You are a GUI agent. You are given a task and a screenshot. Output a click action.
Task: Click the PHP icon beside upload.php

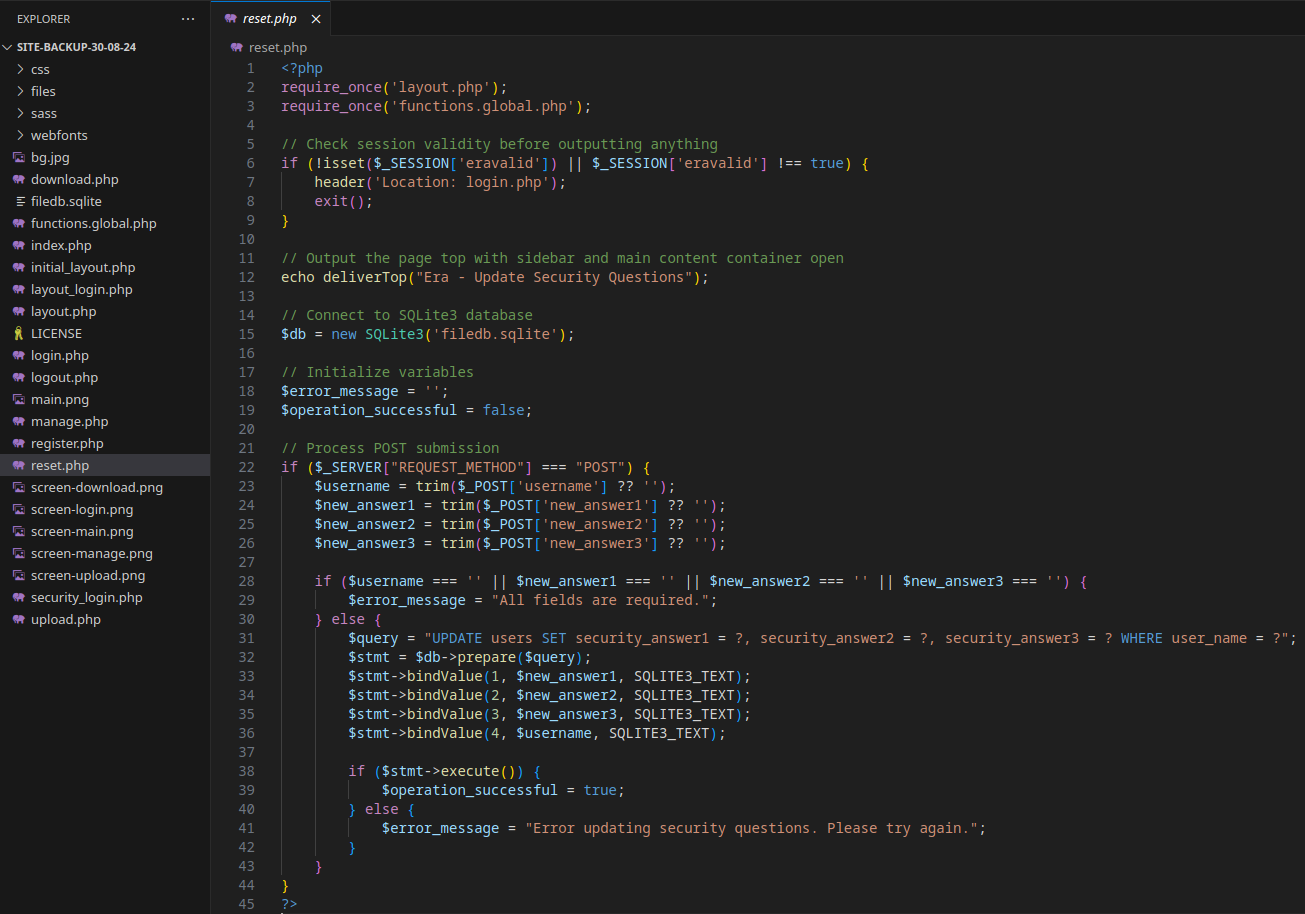tap(19, 620)
